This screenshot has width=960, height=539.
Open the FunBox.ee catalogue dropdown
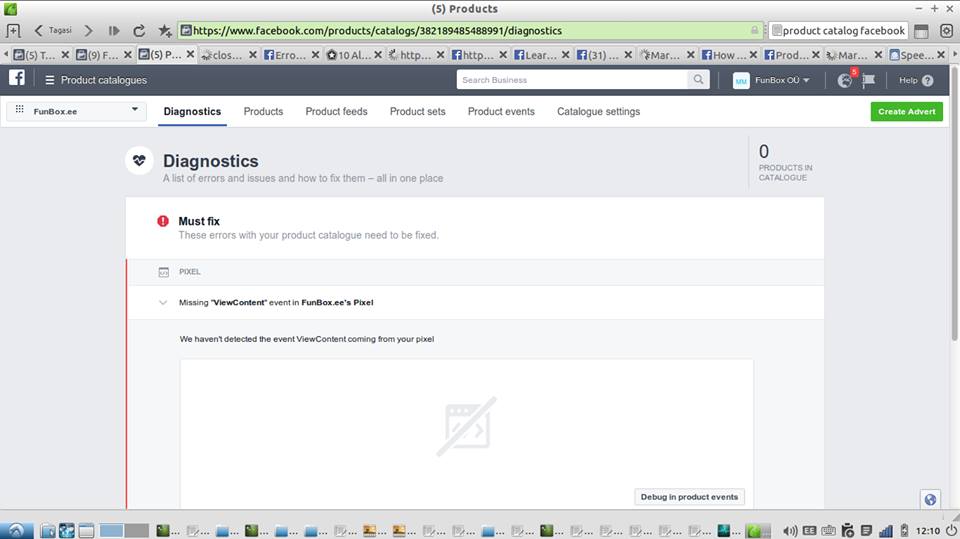(x=77, y=111)
